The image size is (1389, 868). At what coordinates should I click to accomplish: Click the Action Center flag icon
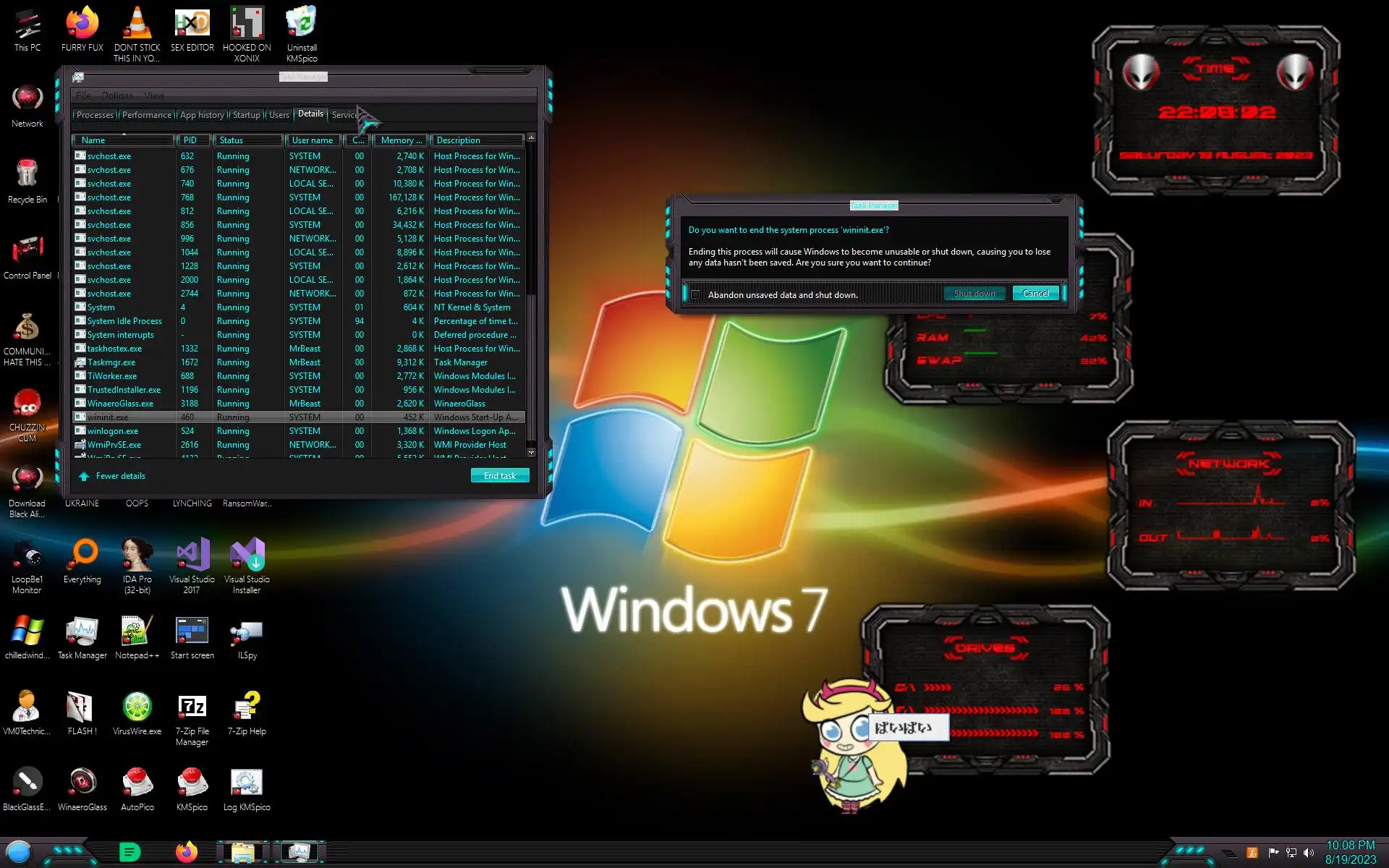pyautogui.click(x=1273, y=853)
